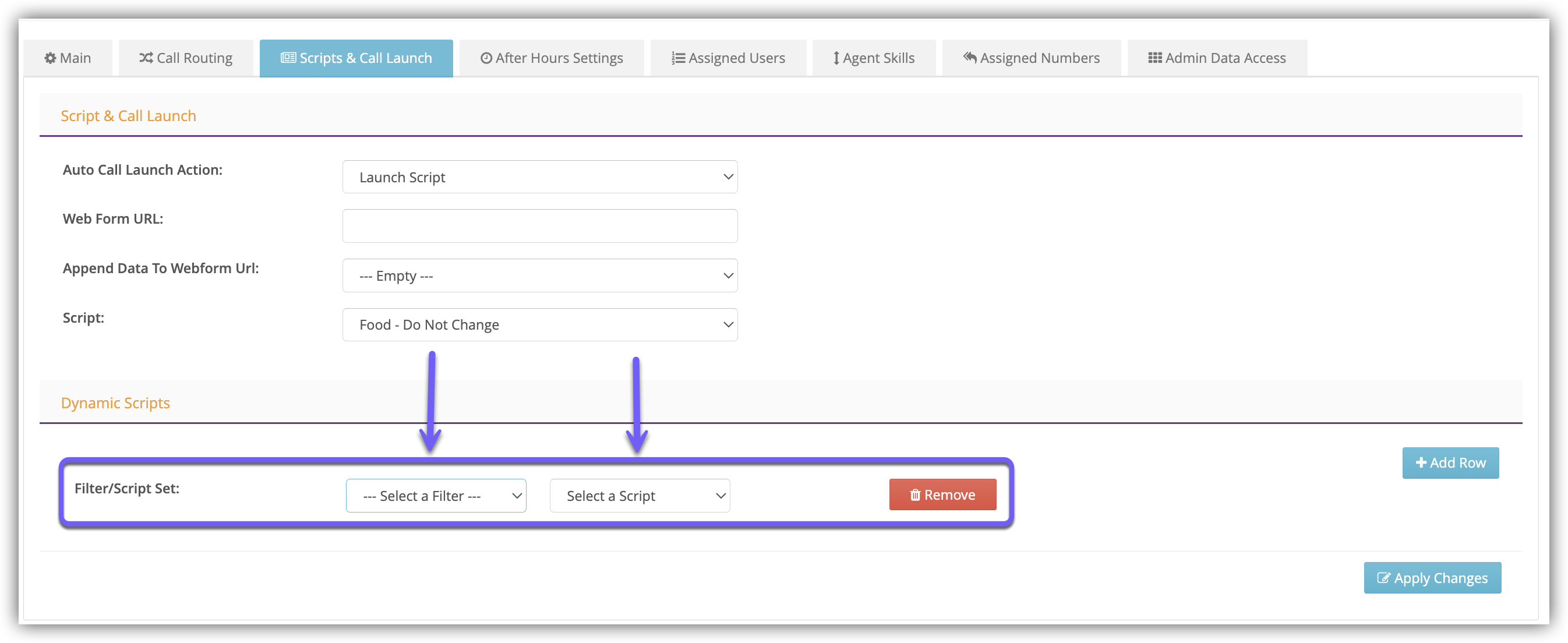Switch to the Scripts & Call Launch tab
This screenshot has height=643, width=1568.
click(356, 58)
